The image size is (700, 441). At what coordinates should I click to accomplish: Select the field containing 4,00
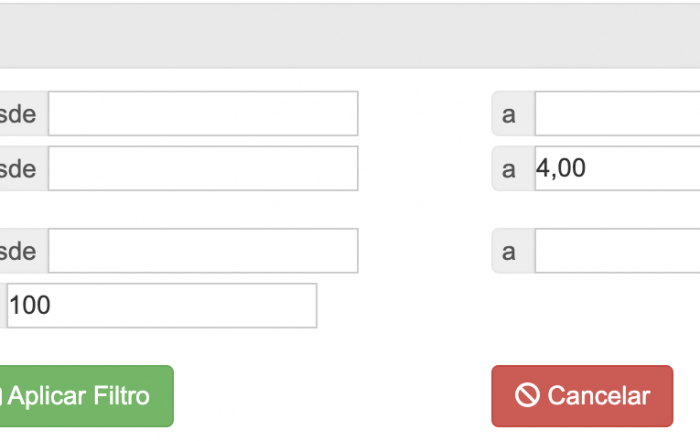(617, 169)
